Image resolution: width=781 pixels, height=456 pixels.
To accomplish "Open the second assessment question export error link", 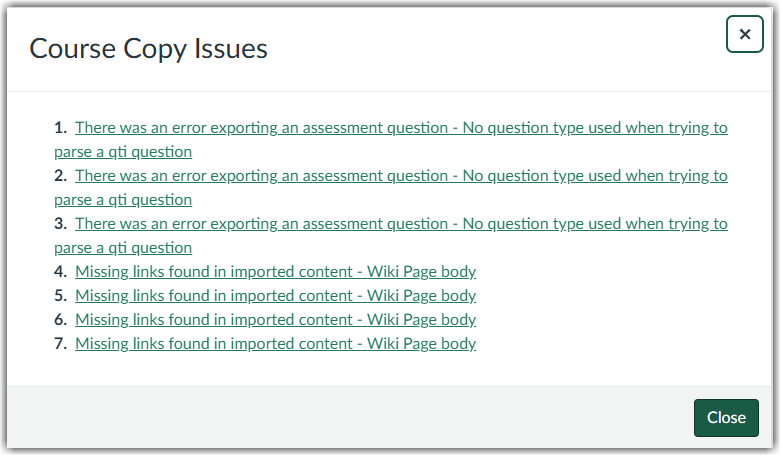I will click(400, 176).
